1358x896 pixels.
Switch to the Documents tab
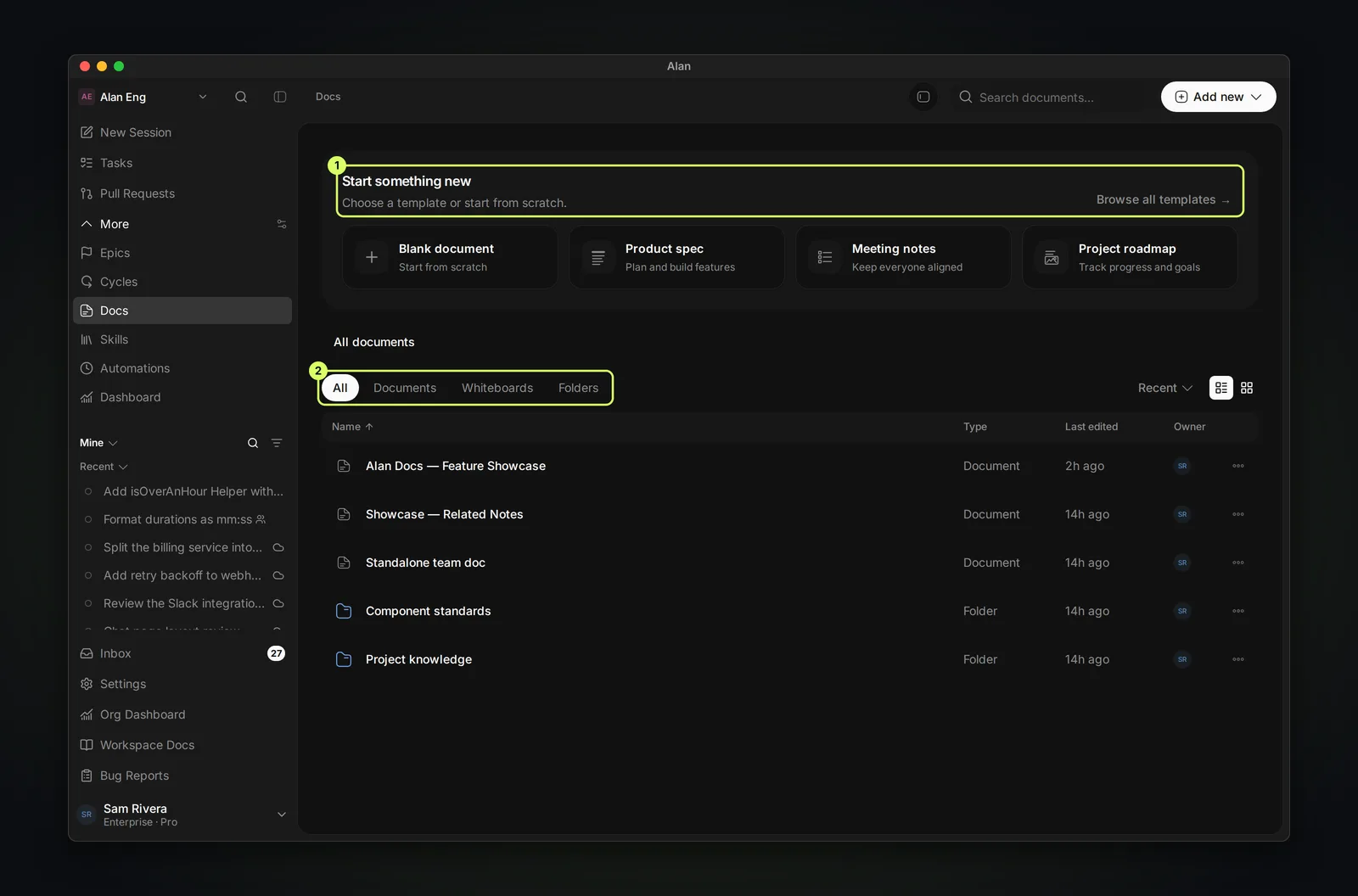coord(405,388)
